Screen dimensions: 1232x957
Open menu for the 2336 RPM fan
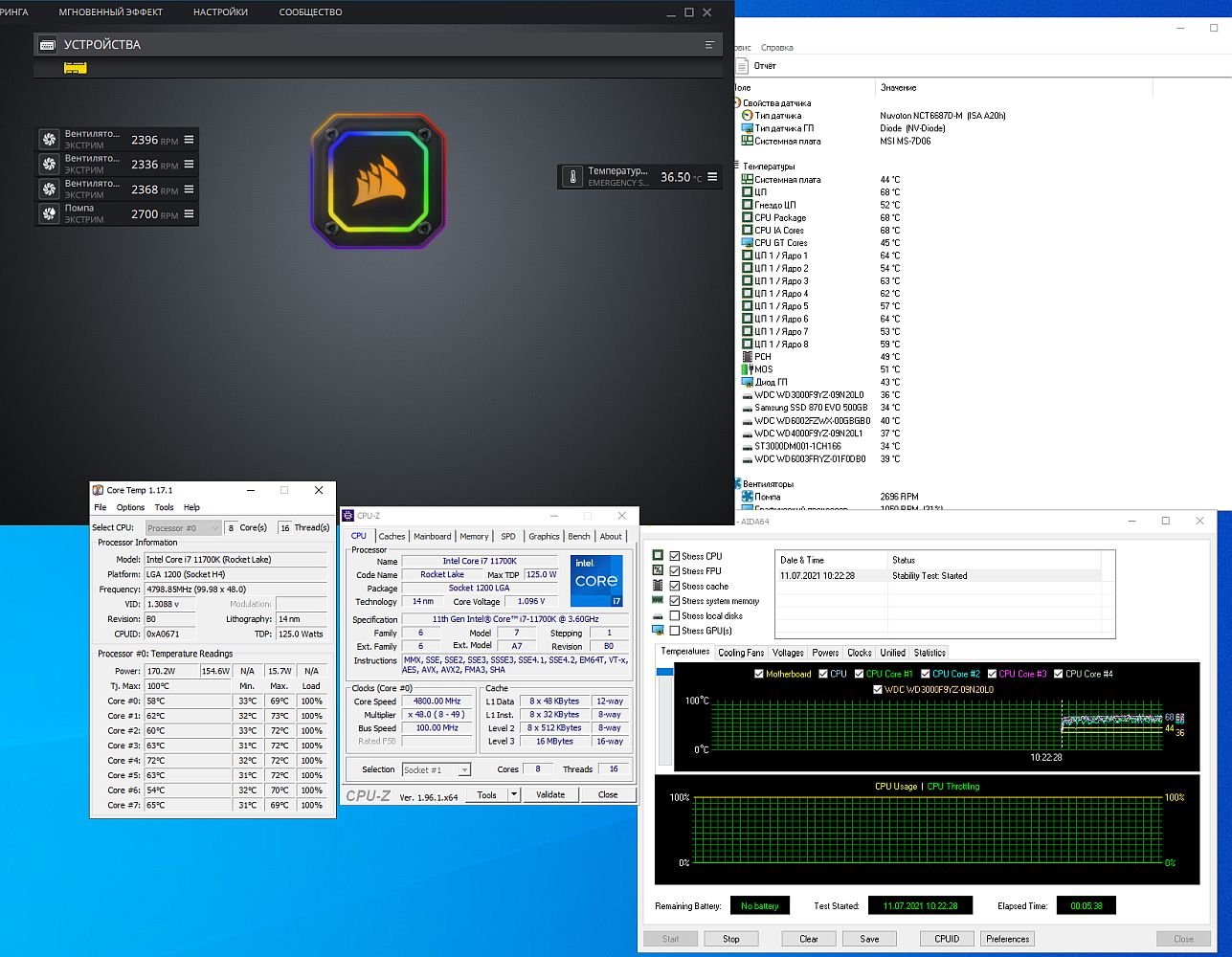(189, 165)
